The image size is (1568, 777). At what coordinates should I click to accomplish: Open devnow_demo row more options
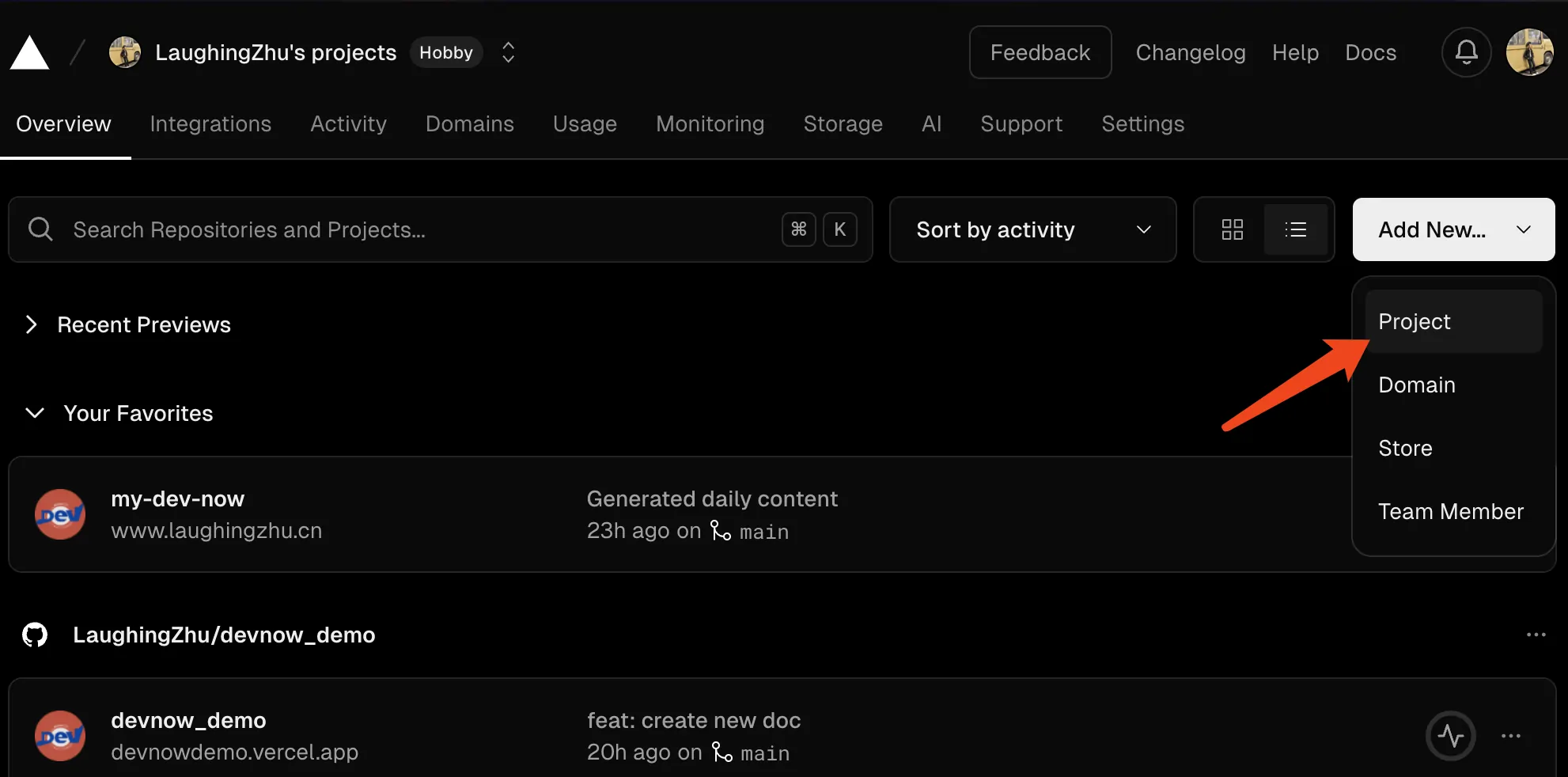(1511, 736)
